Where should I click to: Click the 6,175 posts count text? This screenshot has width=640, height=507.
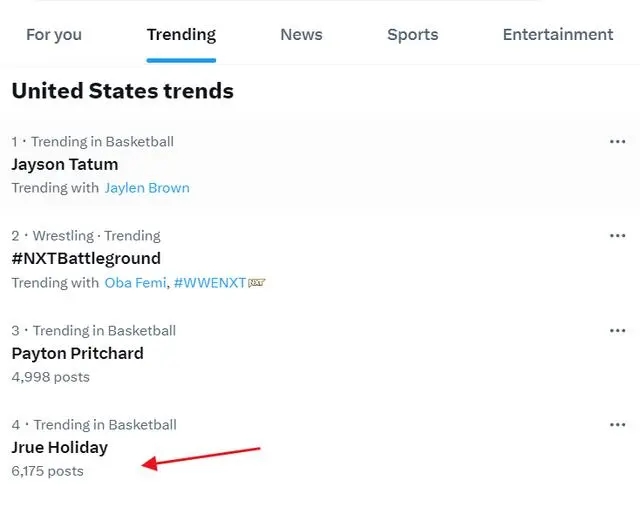[x=47, y=471]
